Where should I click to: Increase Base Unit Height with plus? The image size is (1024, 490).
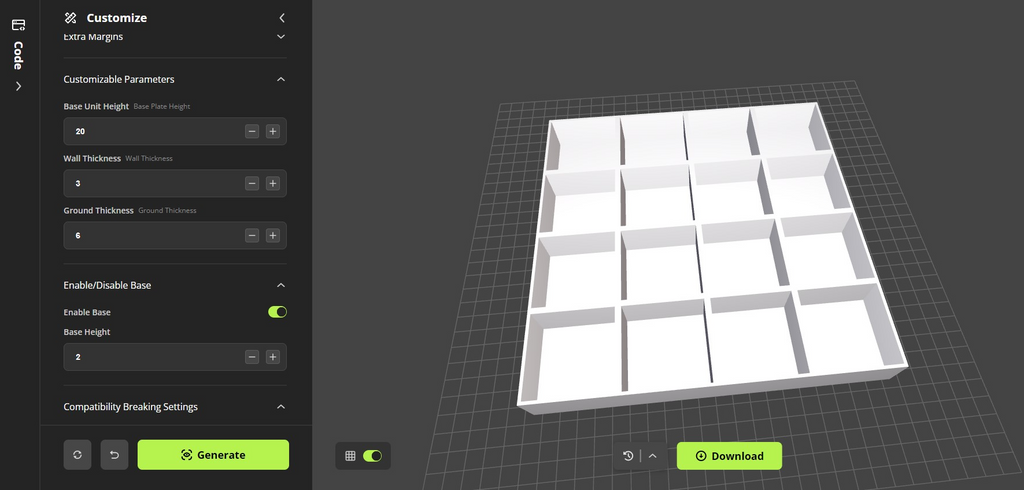(x=273, y=131)
